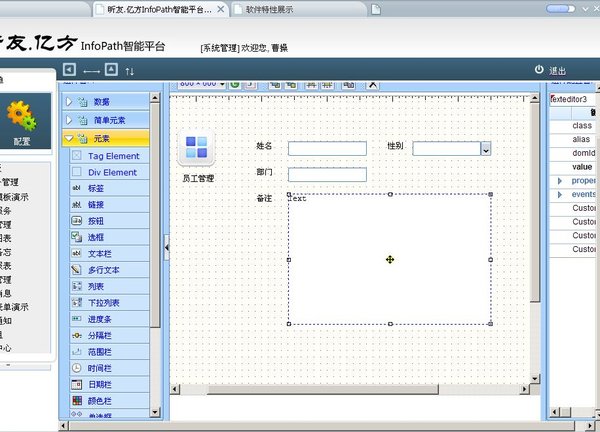Expand the 简单元素 category

click(x=106, y=120)
